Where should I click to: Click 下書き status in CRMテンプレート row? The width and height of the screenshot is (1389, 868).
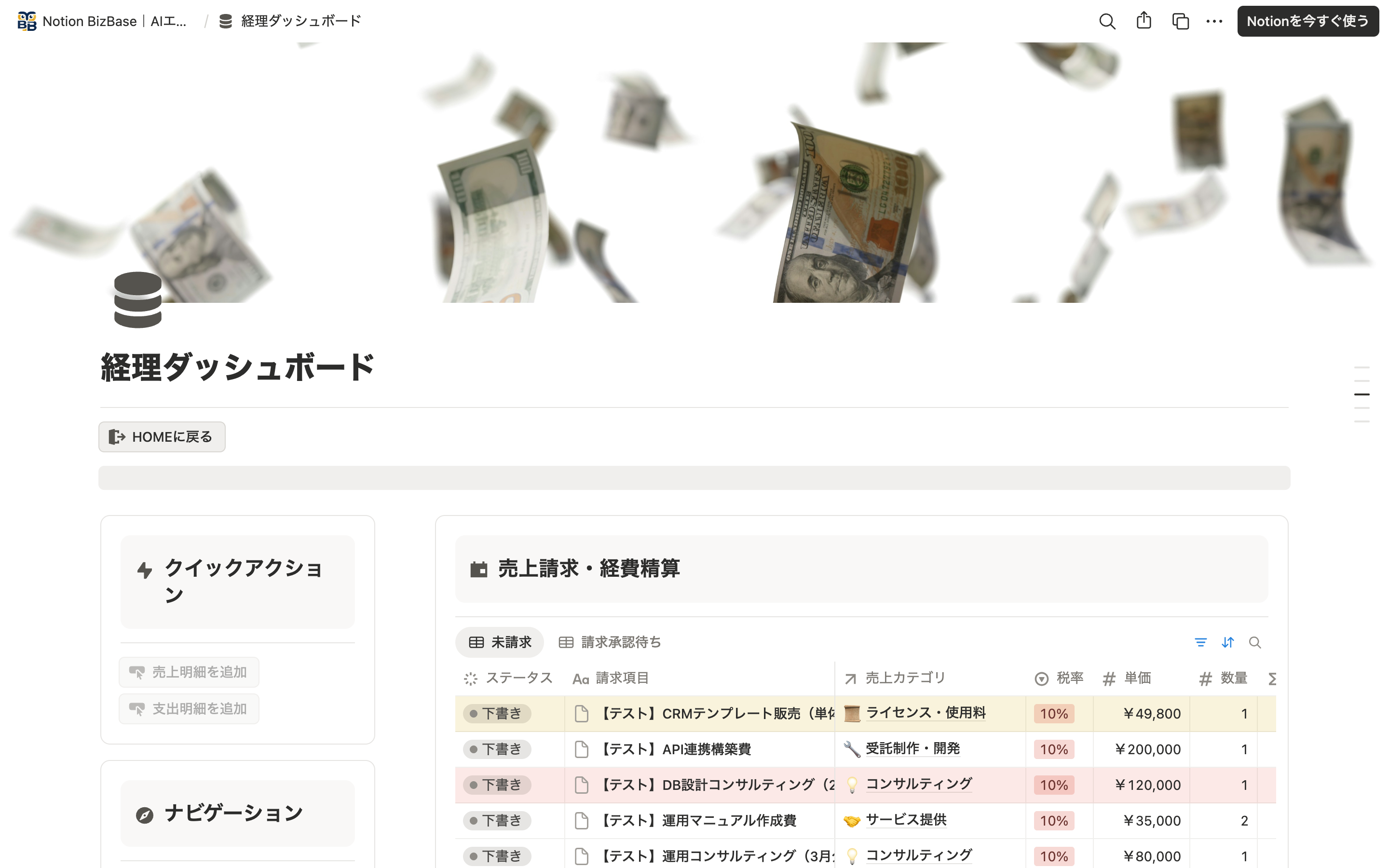pos(497,714)
